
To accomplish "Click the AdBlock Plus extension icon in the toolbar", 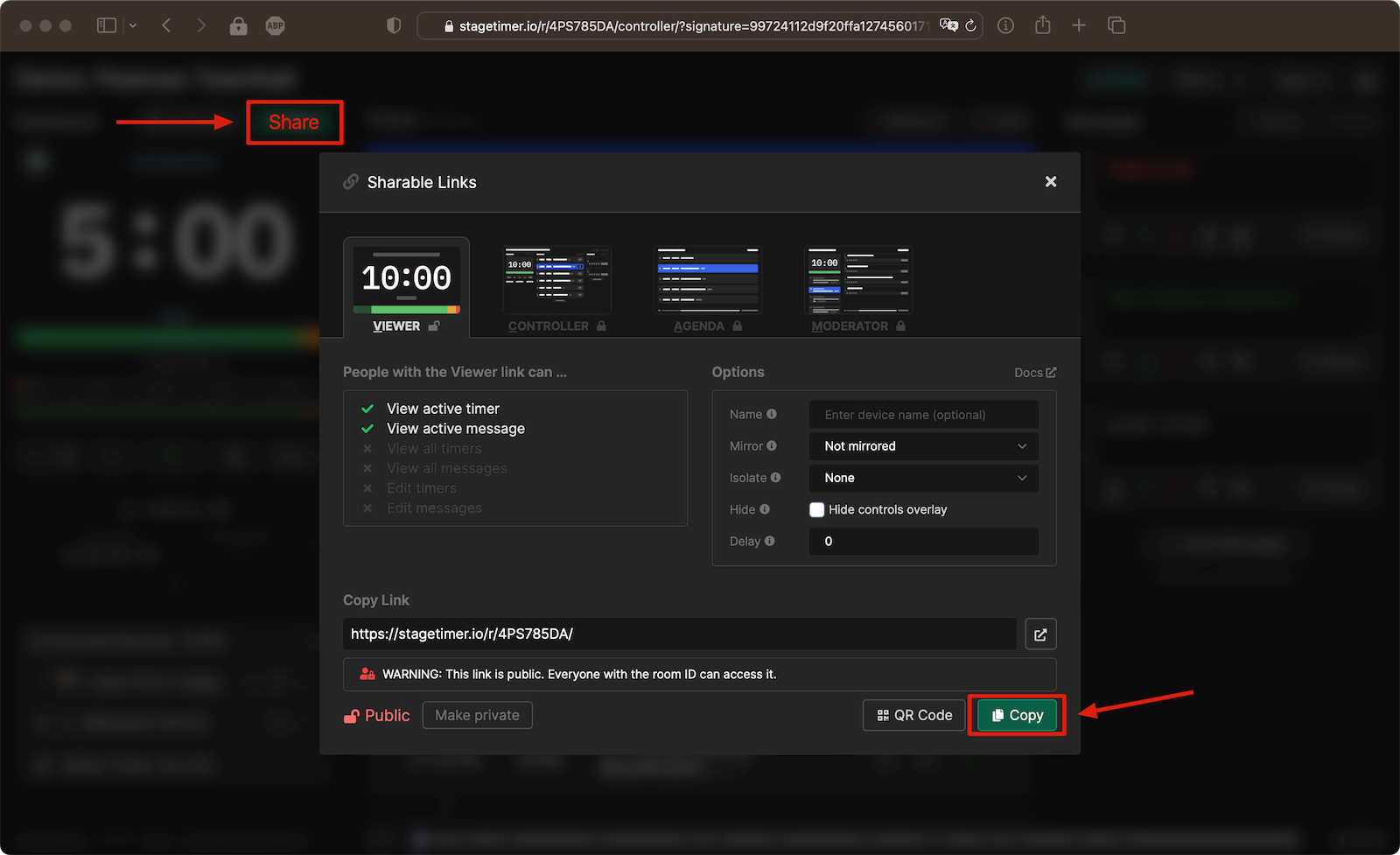I will (275, 25).
